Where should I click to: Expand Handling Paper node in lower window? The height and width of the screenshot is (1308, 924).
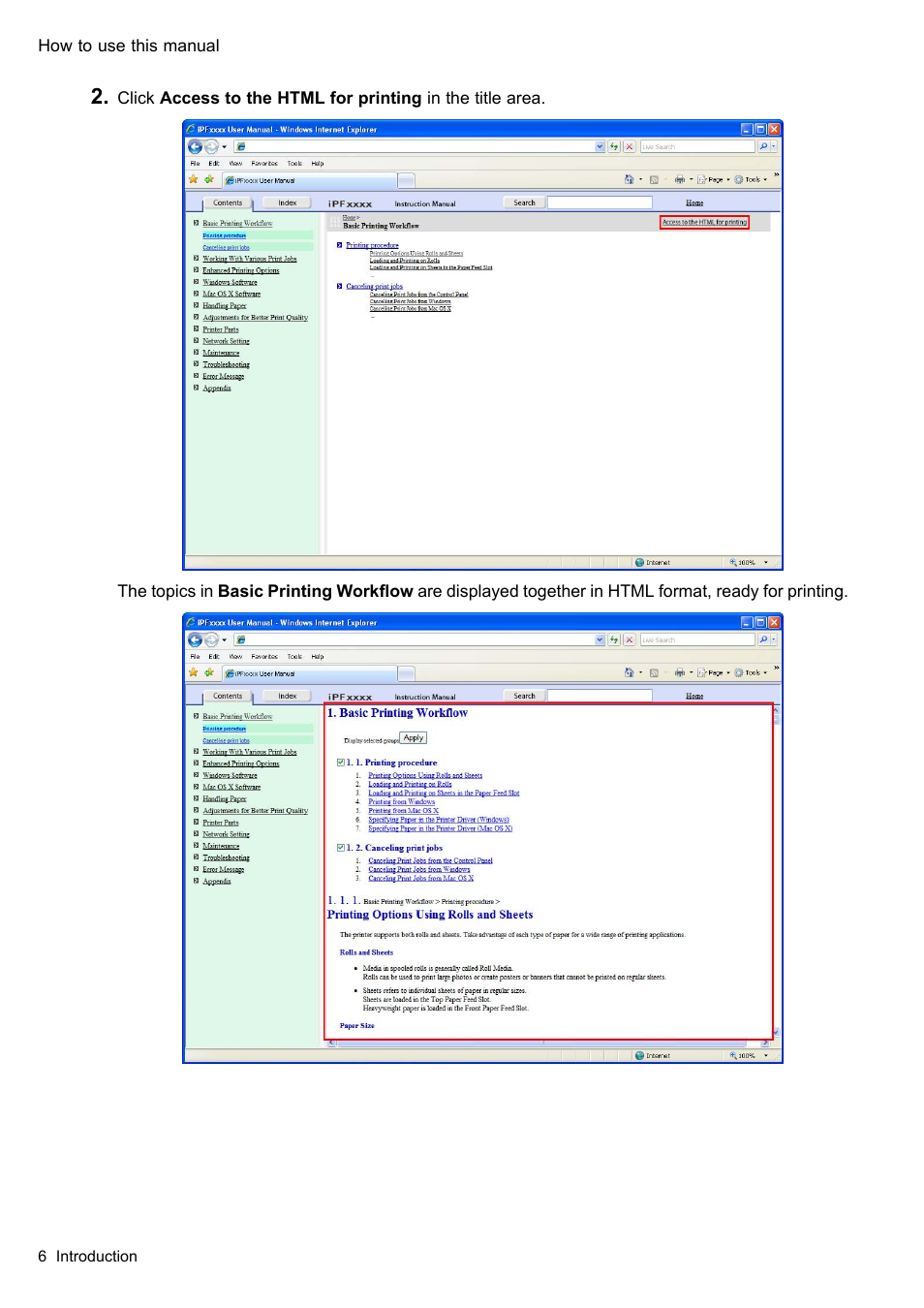click(x=196, y=798)
